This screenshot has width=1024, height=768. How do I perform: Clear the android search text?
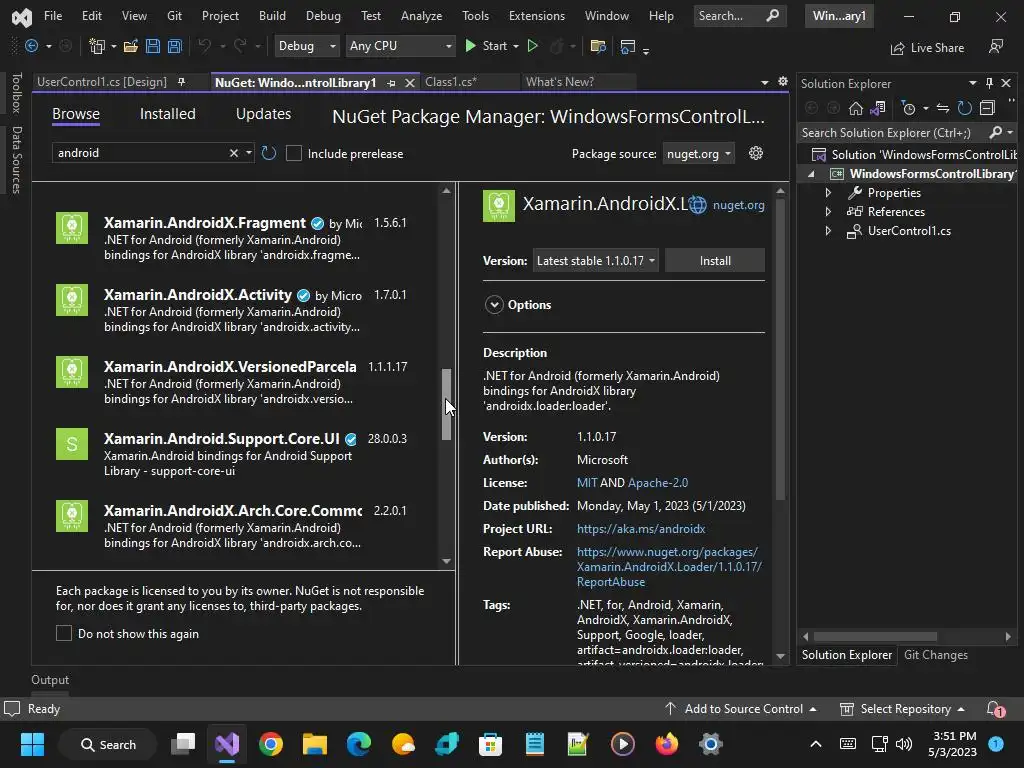(x=233, y=153)
